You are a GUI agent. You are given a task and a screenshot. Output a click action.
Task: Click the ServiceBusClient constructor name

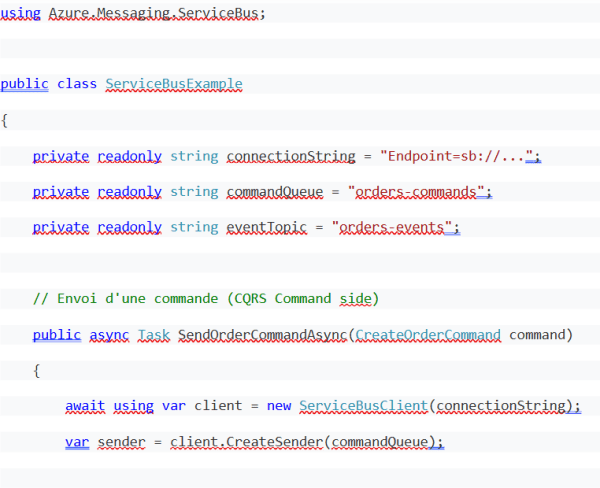[363, 406]
